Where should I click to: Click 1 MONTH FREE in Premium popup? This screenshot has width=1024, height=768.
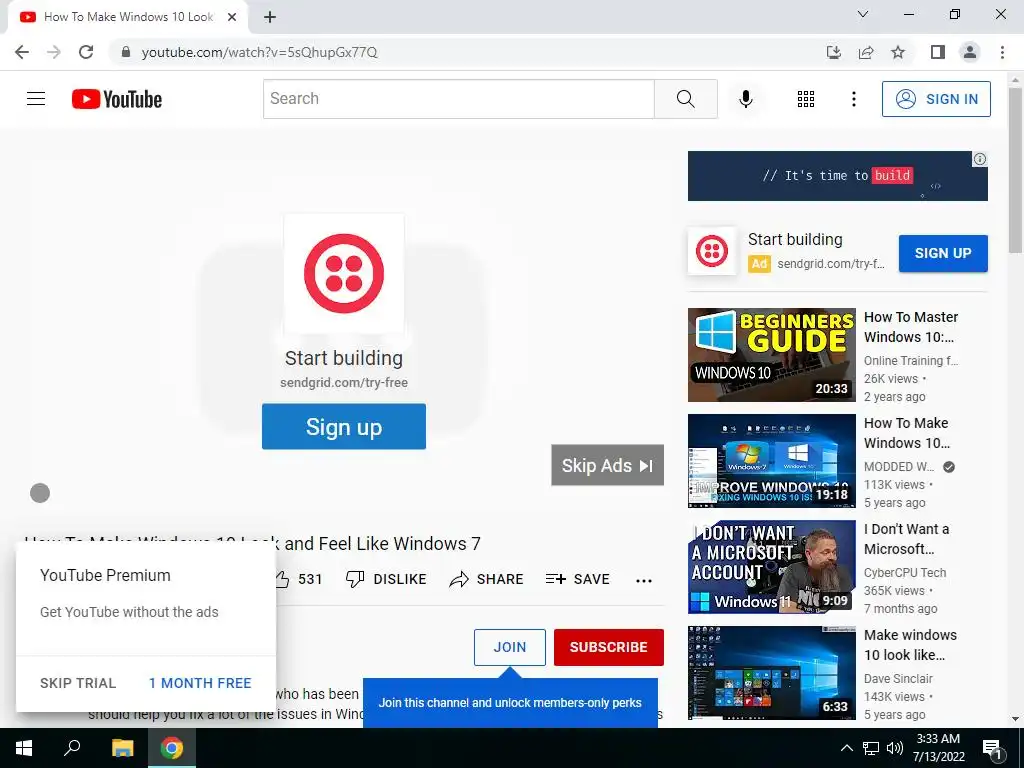pyautogui.click(x=200, y=683)
